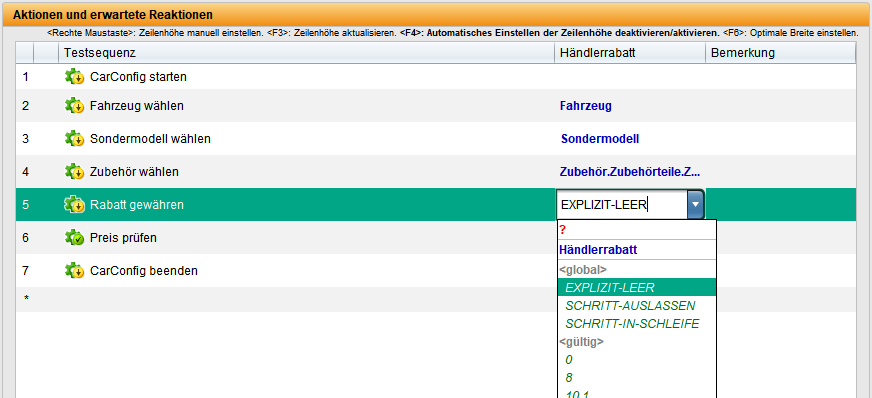
Task: Select row number 7
Action: click(x=26, y=271)
